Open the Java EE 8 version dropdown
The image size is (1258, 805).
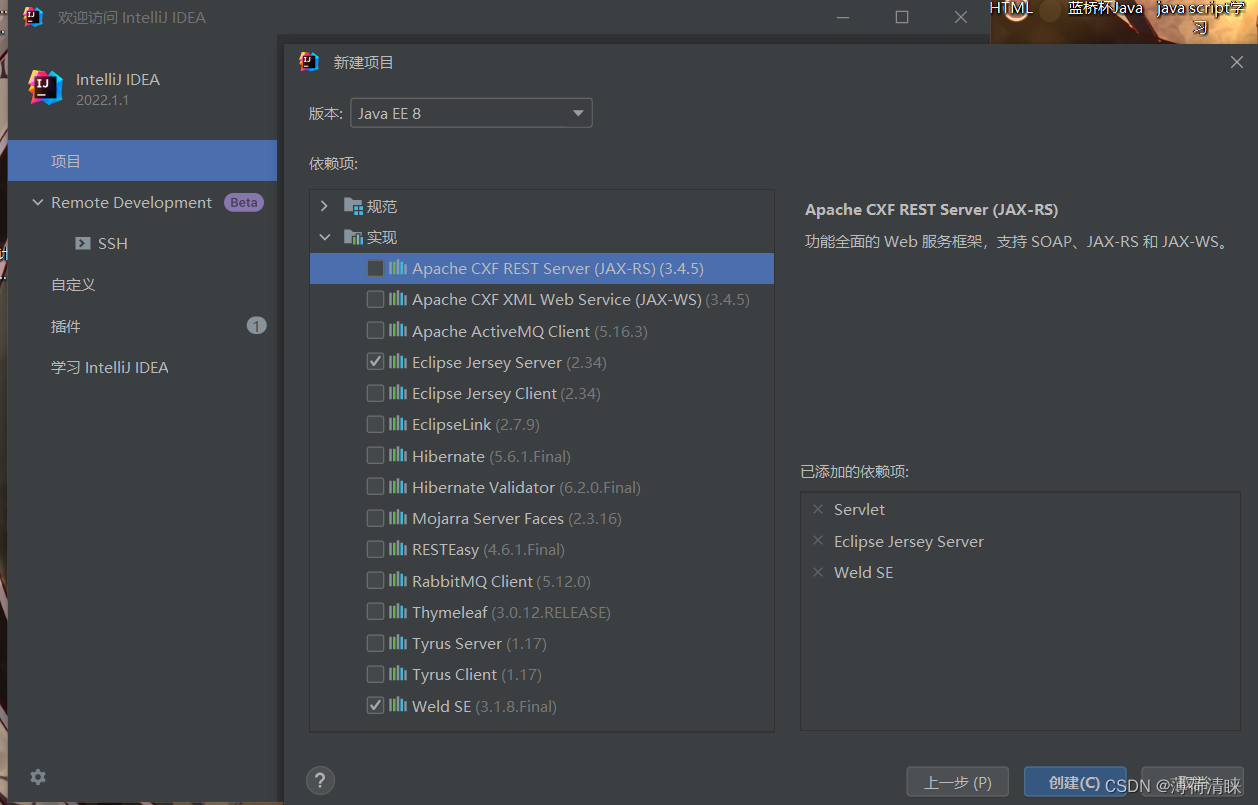pos(471,113)
